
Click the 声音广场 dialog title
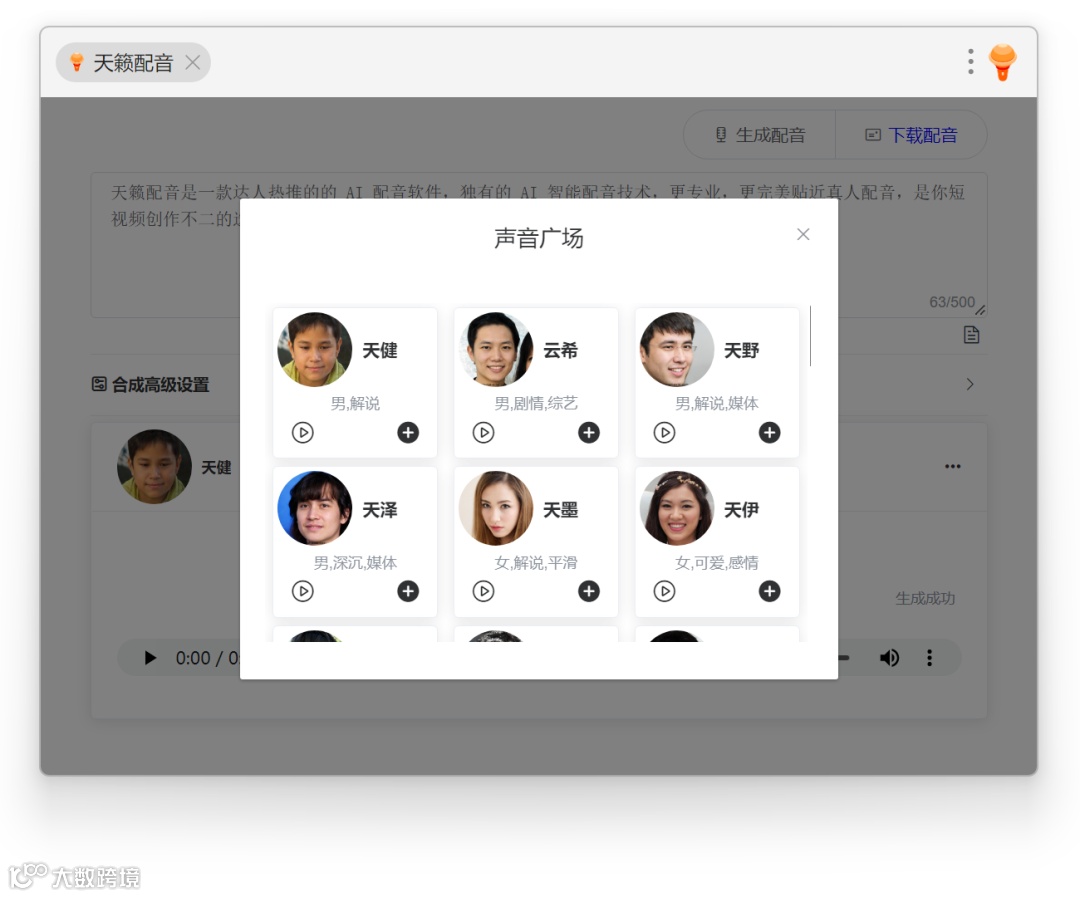click(539, 238)
